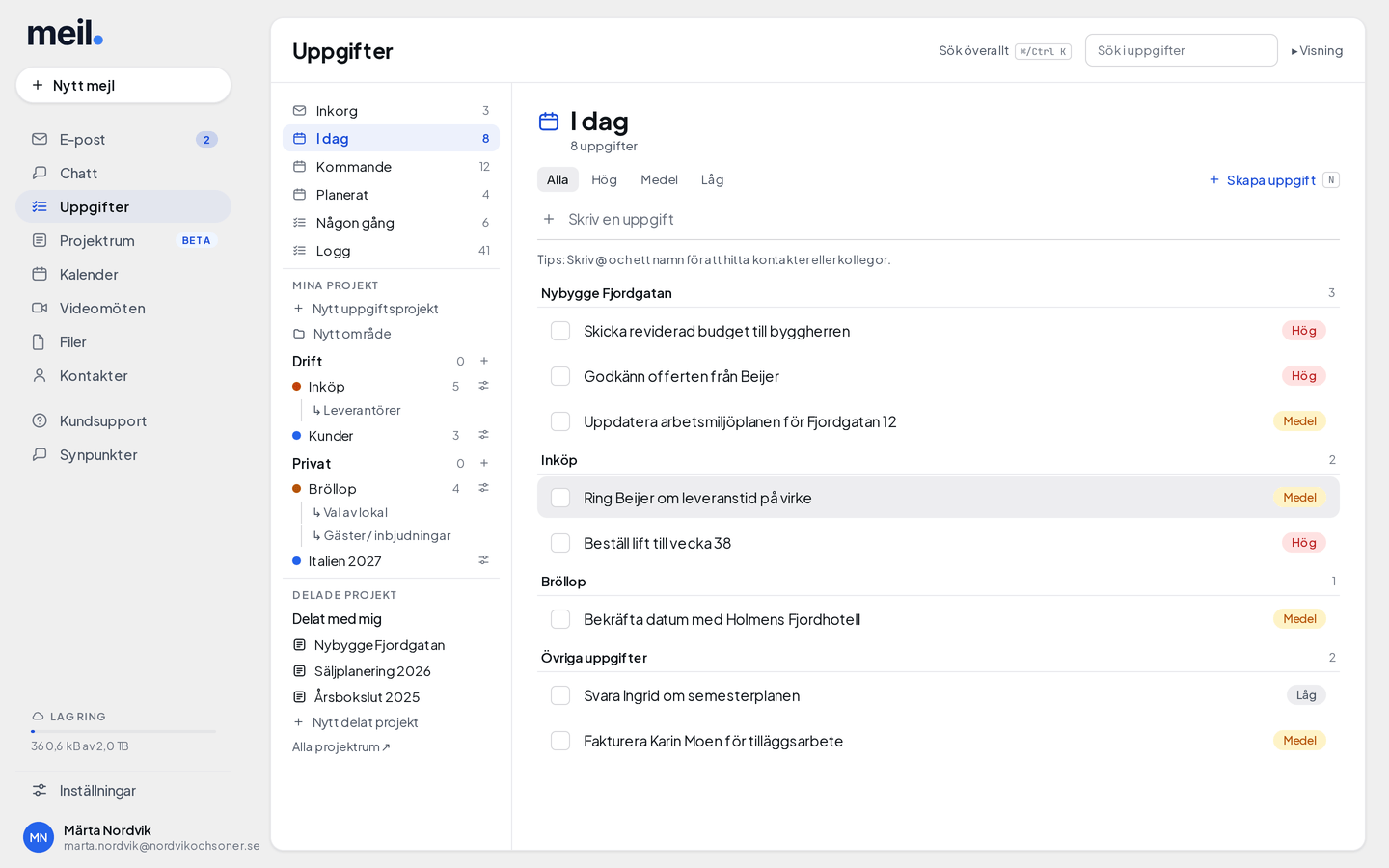Filter tasks by Hög priority tab
The width and height of the screenshot is (1389, 868).
tap(604, 179)
